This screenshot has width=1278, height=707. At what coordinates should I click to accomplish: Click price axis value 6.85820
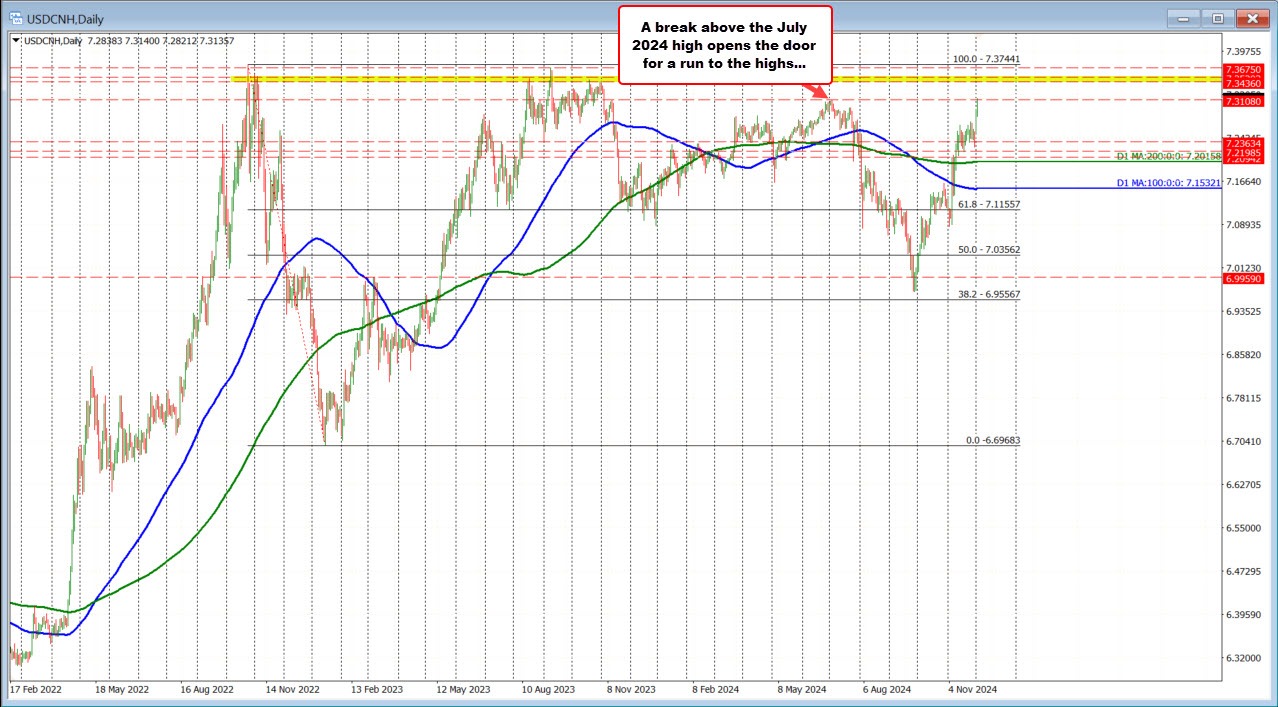pos(1244,354)
